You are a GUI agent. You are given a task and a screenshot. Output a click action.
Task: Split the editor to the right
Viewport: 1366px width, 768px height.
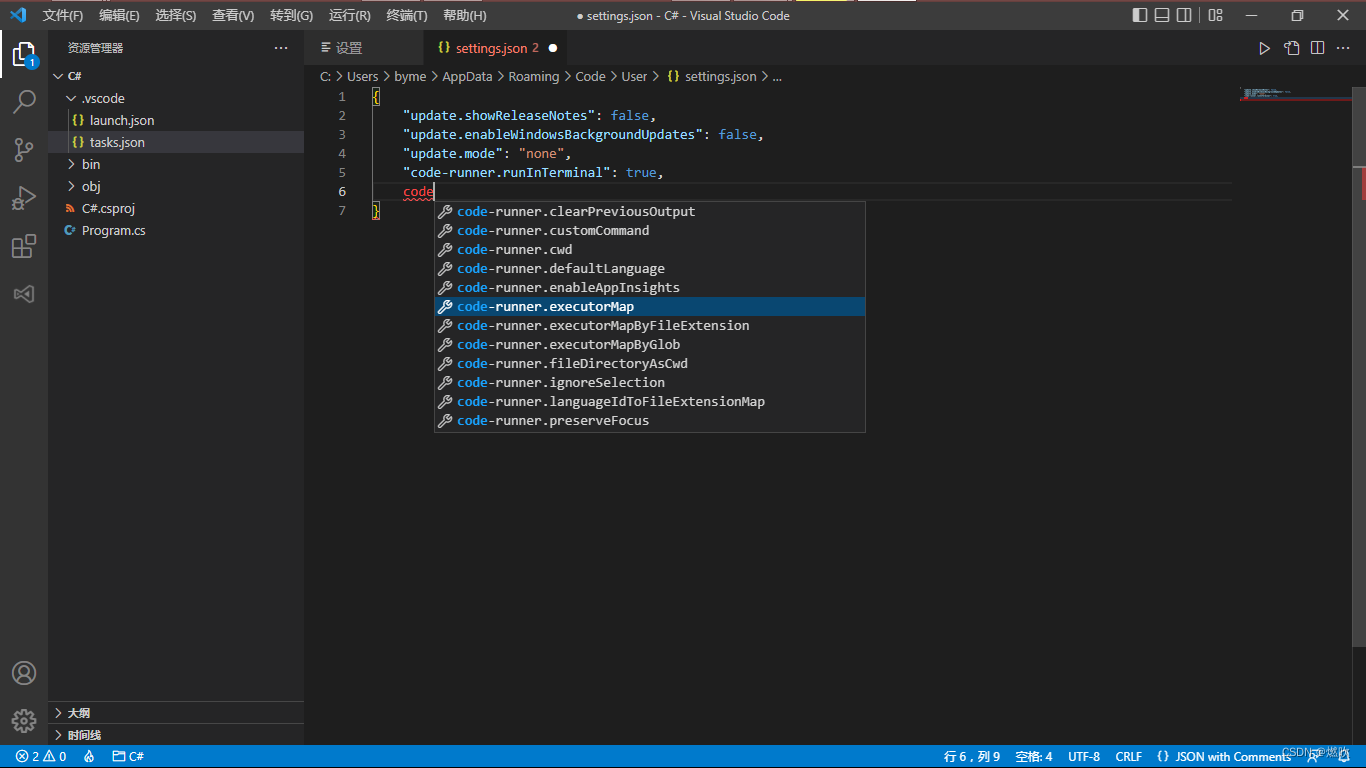(x=1318, y=48)
